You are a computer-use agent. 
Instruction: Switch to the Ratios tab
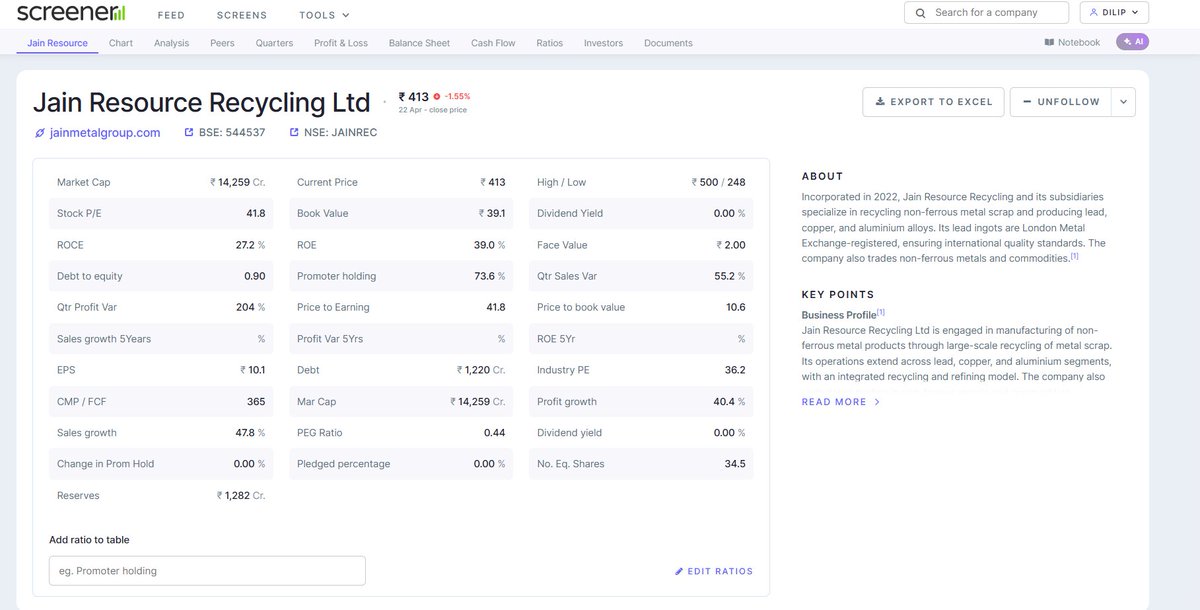(550, 43)
